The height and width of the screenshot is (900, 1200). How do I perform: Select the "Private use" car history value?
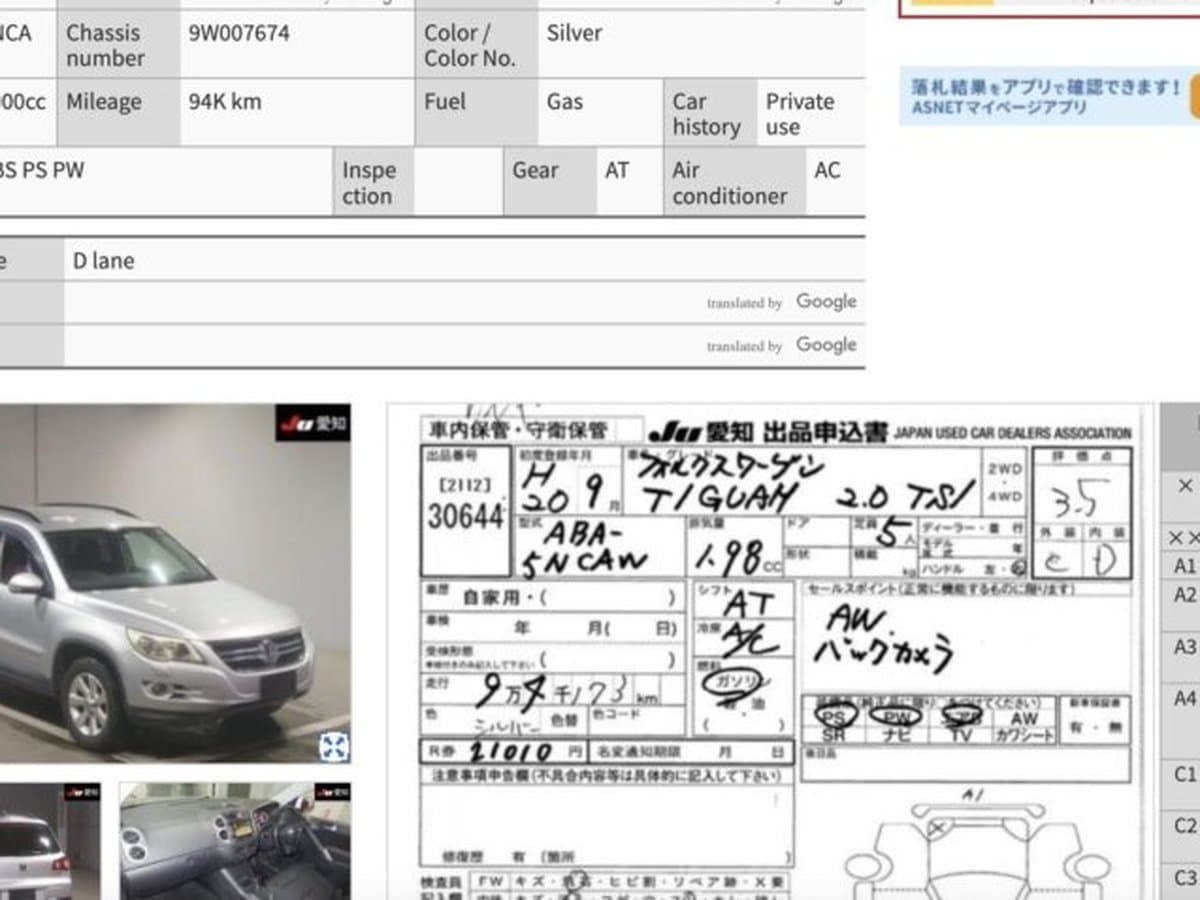800,114
